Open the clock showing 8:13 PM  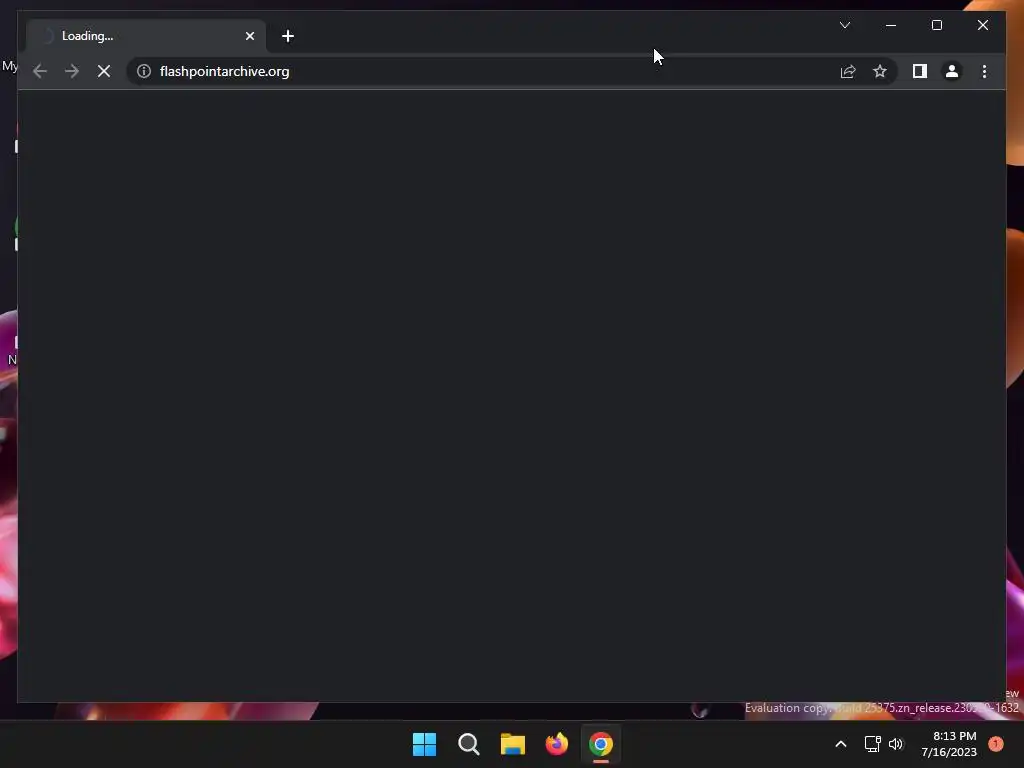pos(949,744)
